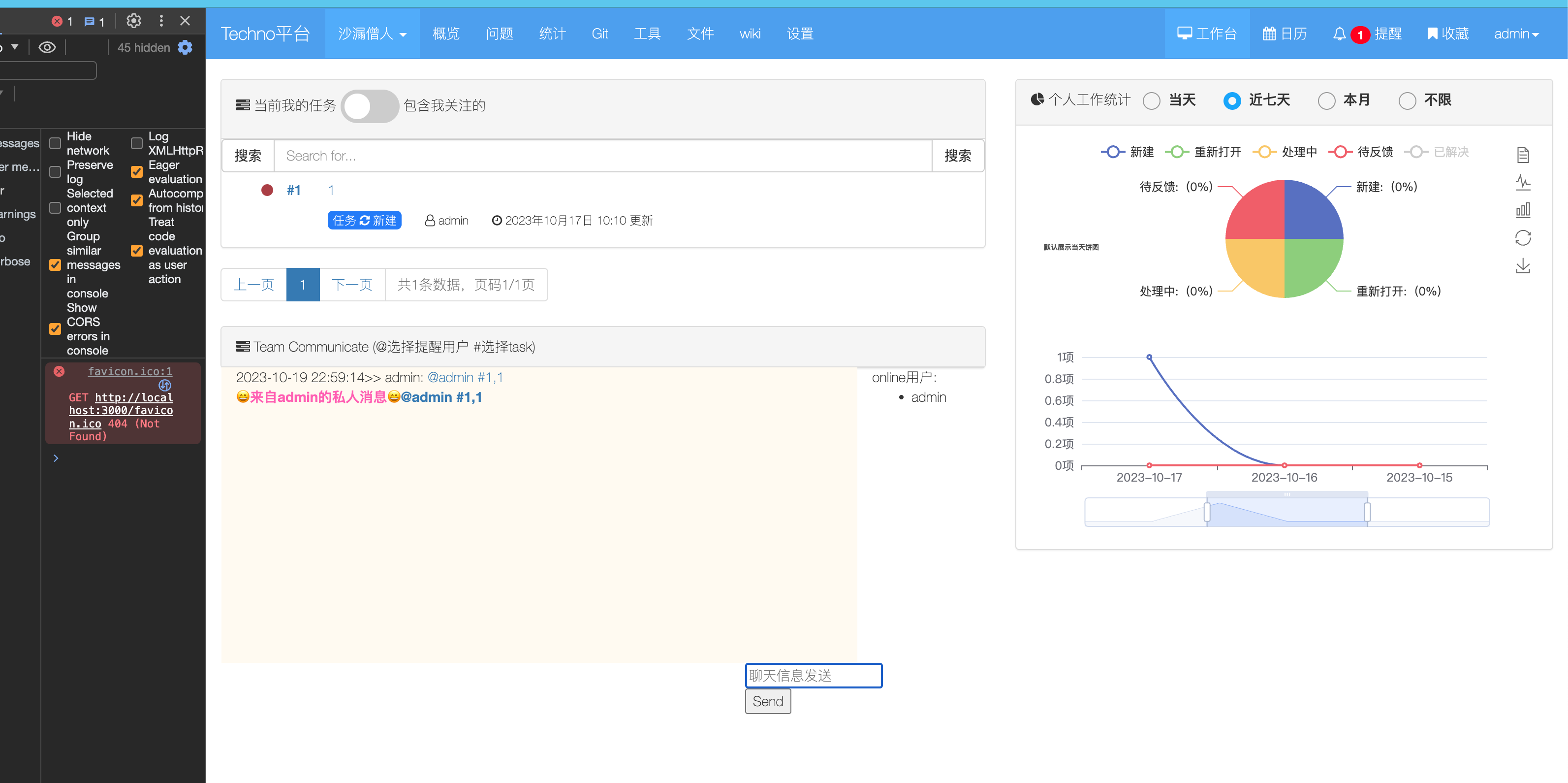Screen dimensions: 1568x783
Task: Download chart as image icon
Action: pos(1522,266)
